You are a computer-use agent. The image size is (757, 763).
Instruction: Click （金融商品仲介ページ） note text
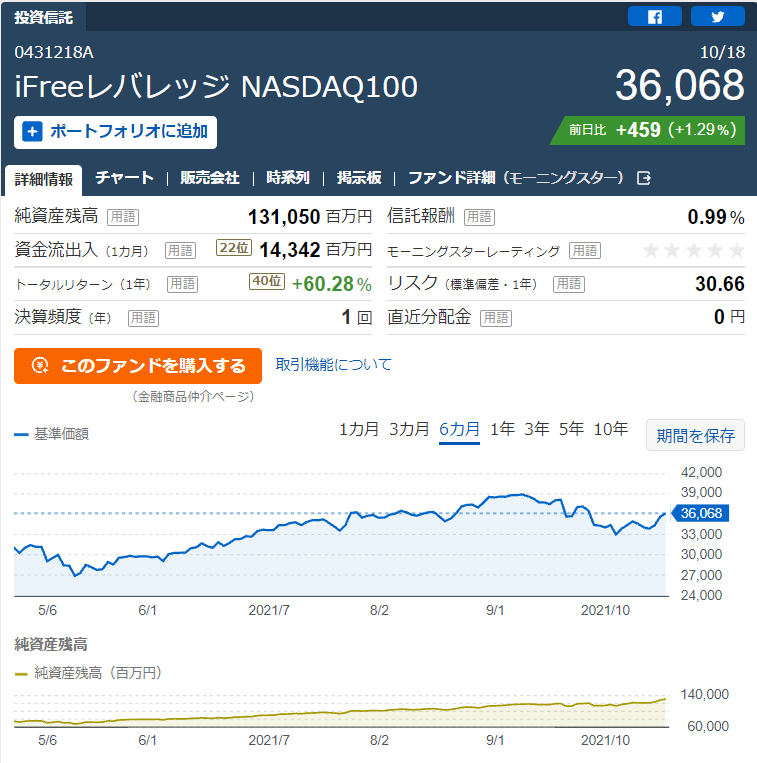[x=193, y=397]
